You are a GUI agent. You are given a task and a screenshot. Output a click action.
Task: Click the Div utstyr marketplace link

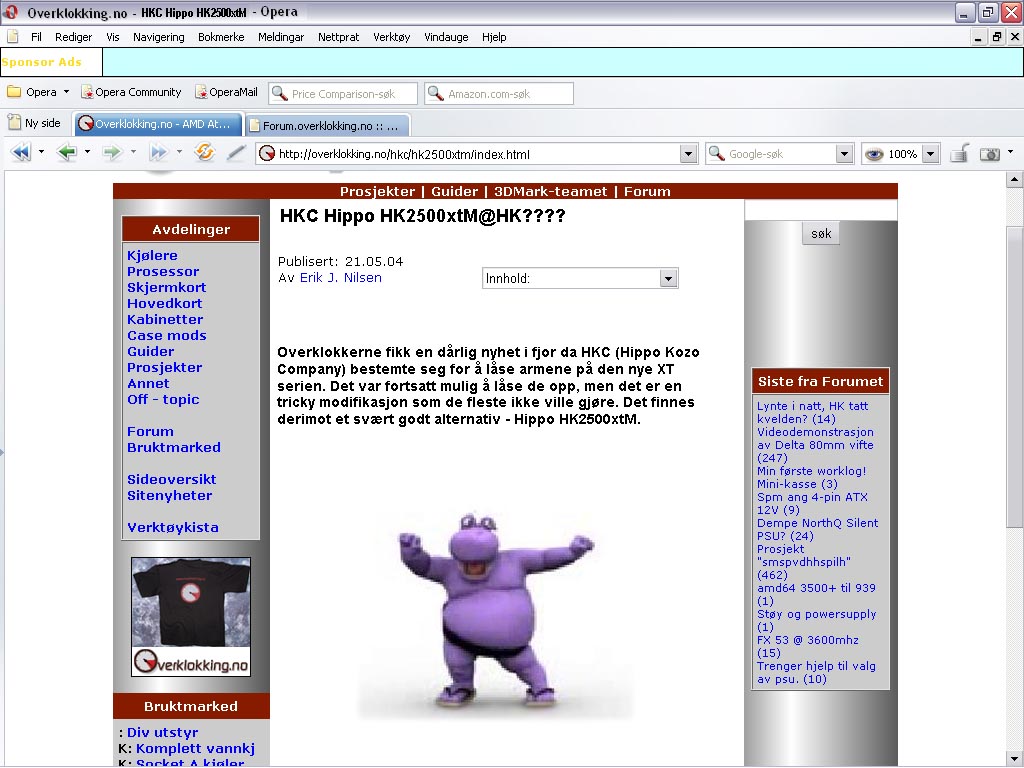[162, 733]
